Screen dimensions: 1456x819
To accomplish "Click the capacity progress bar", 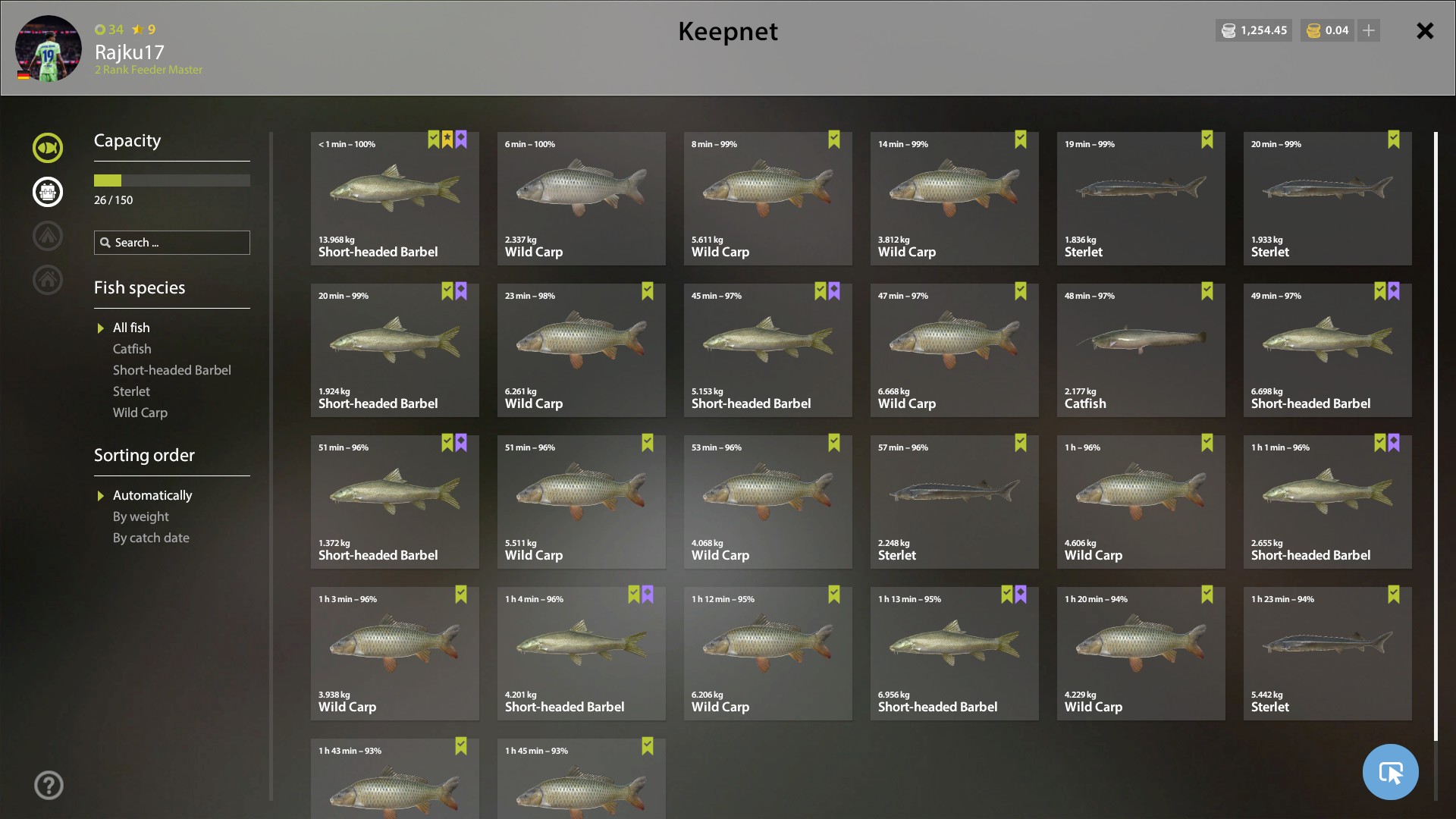I will click(172, 180).
